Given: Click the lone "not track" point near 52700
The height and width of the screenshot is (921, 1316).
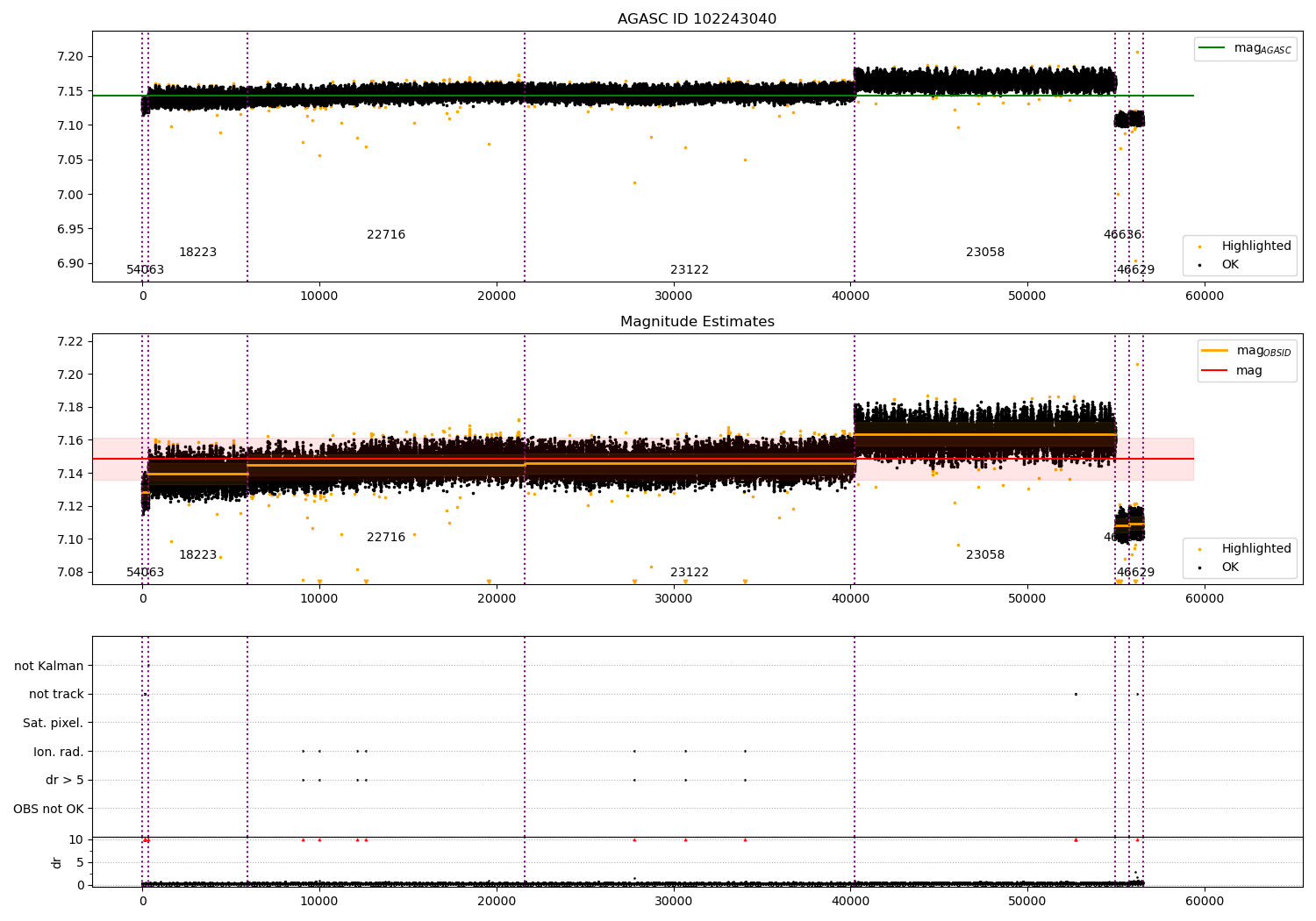Looking at the screenshot, I should [1076, 694].
